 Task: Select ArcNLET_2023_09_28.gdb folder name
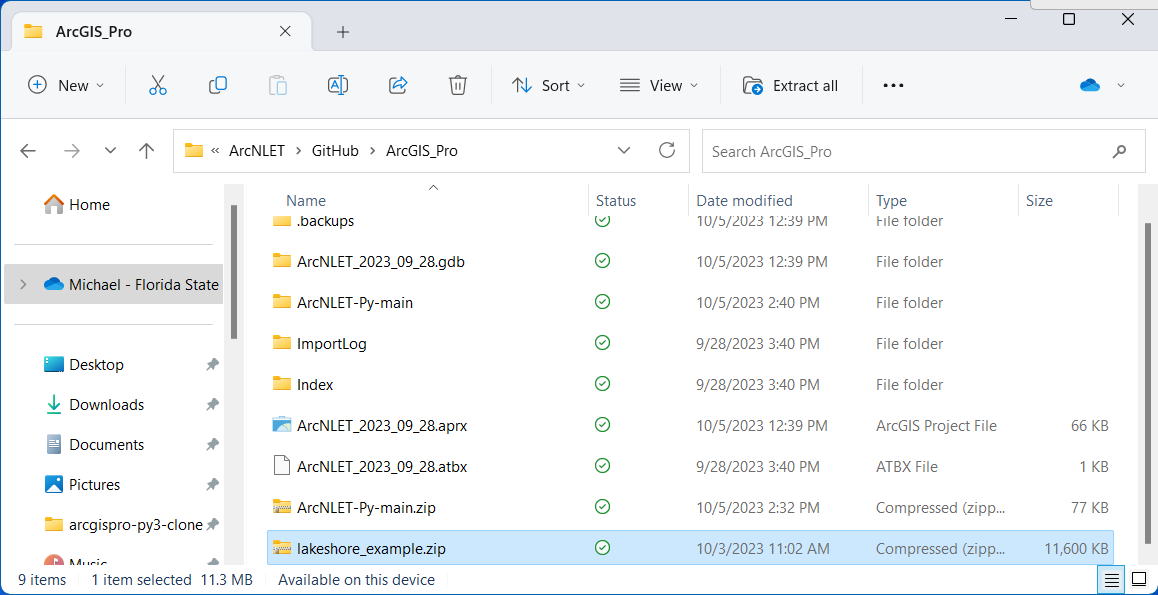pos(380,261)
